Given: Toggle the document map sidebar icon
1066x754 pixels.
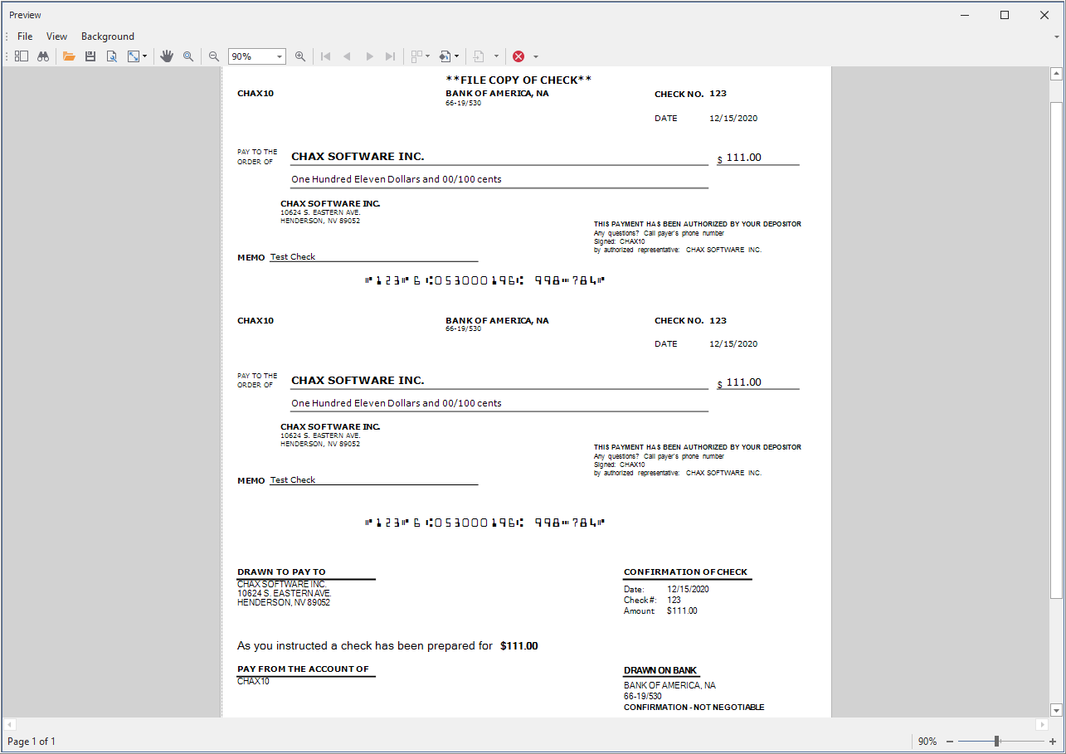Looking at the screenshot, I should [20, 56].
